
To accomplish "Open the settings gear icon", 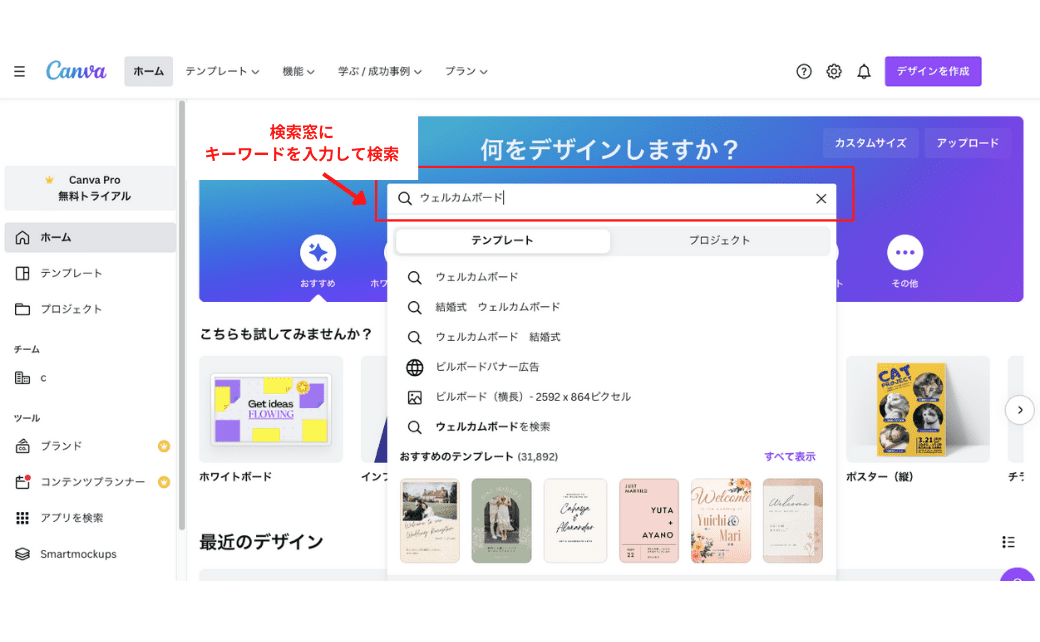I will tap(834, 72).
